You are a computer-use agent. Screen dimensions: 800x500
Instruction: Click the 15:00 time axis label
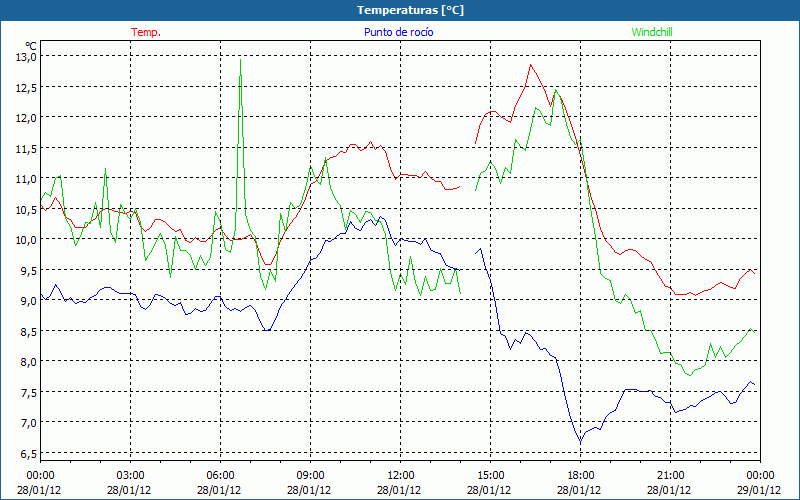point(491,476)
